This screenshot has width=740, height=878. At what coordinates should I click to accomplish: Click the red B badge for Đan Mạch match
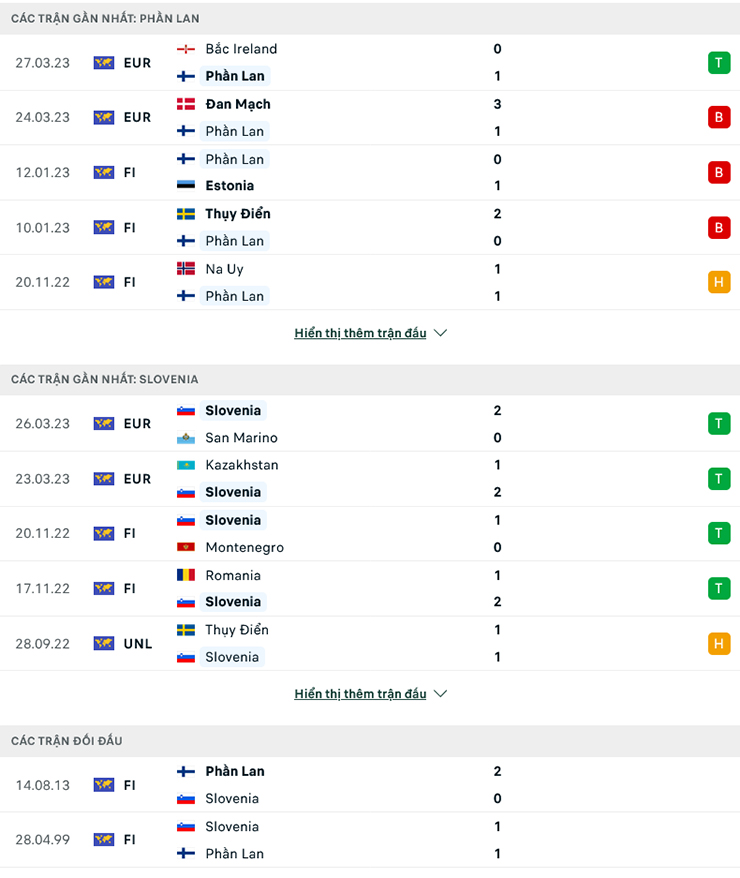[x=719, y=117]
